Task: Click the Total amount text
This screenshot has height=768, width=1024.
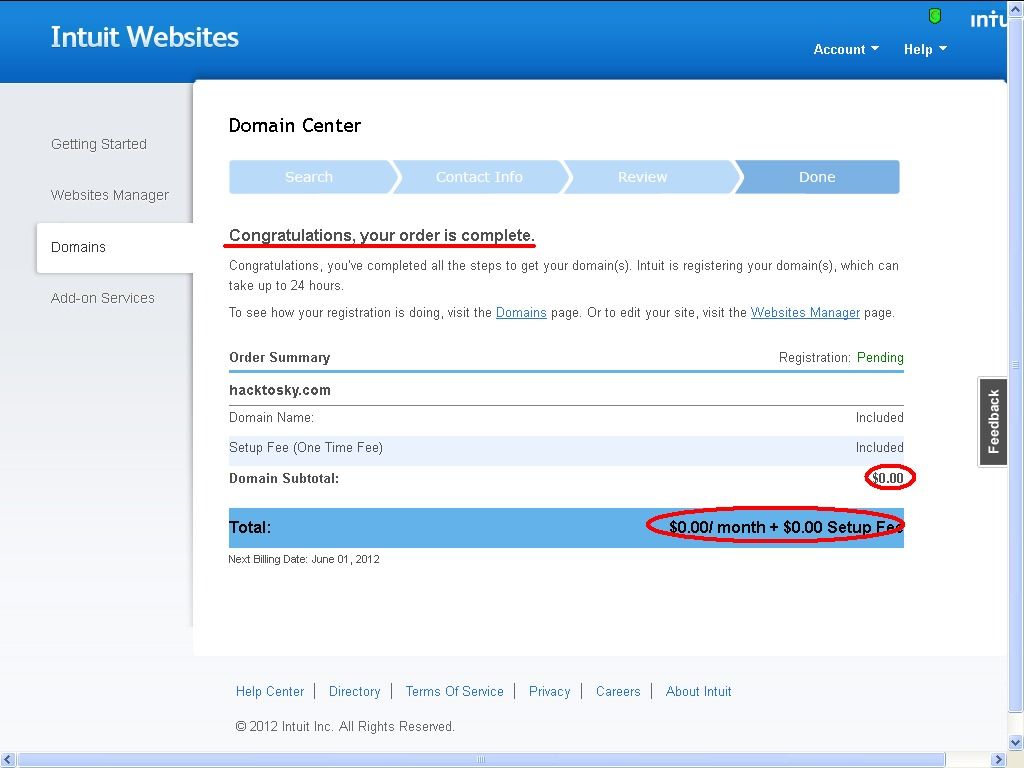Action: 786,527
